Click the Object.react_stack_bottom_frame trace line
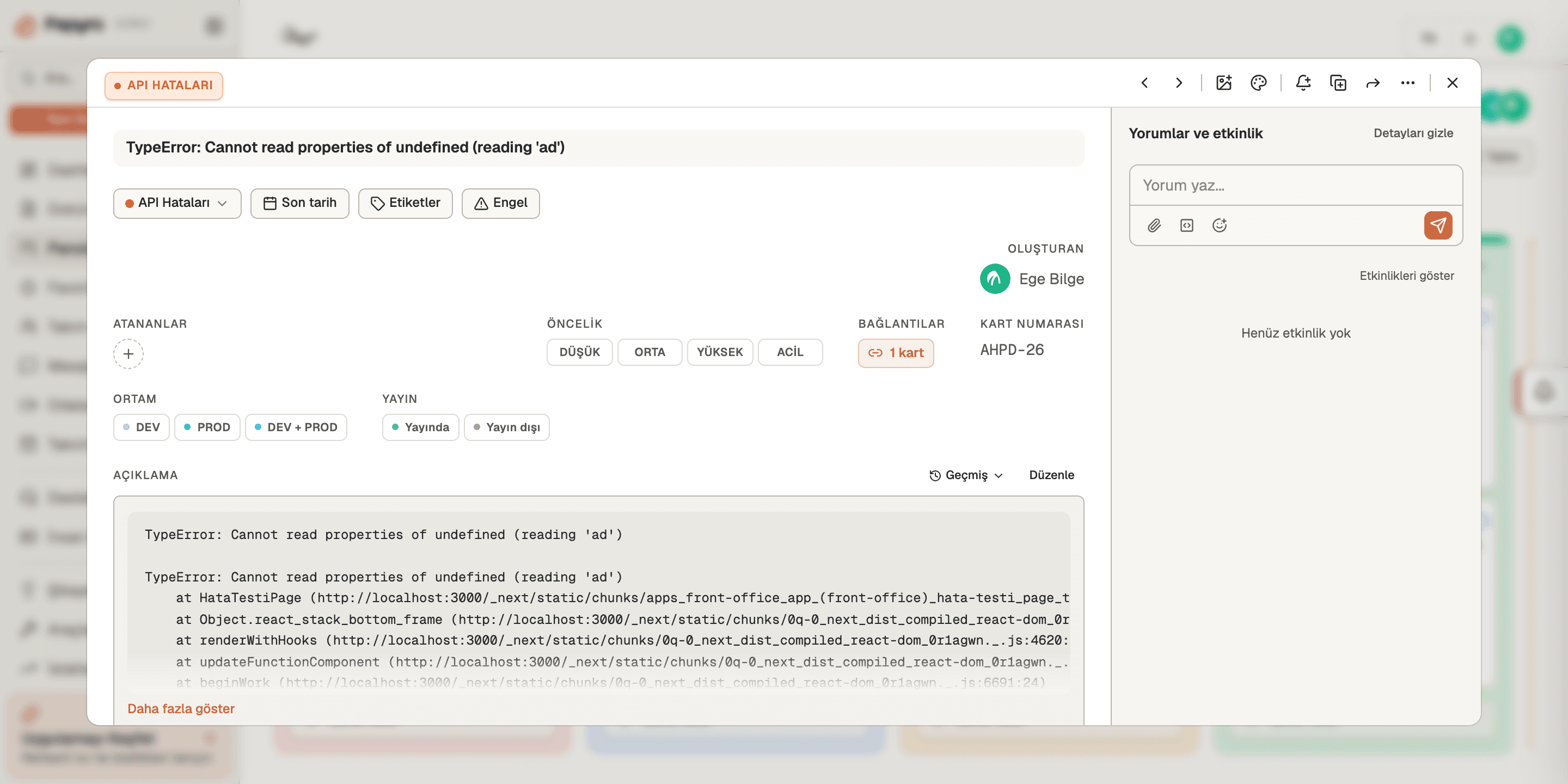1568x784 pixels. pyautogui.click(x=622, y=620)
